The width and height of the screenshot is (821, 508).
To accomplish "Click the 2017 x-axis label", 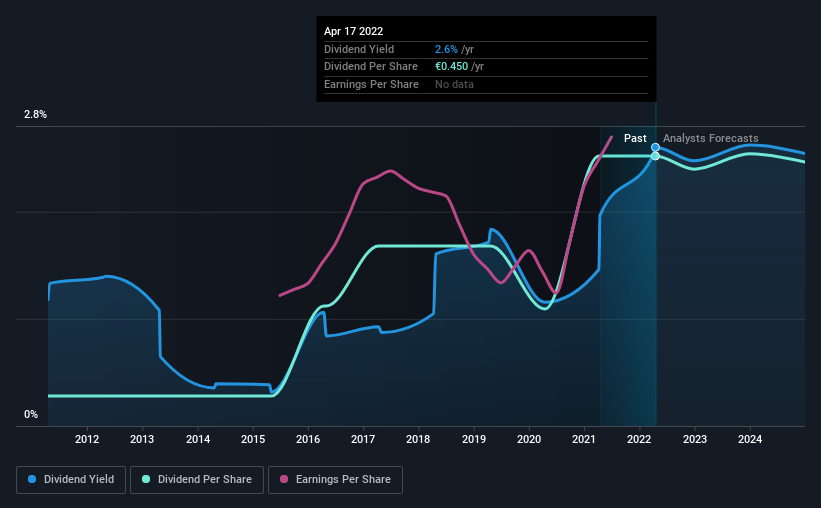I will pyautogui.click(x=363, y=439).
